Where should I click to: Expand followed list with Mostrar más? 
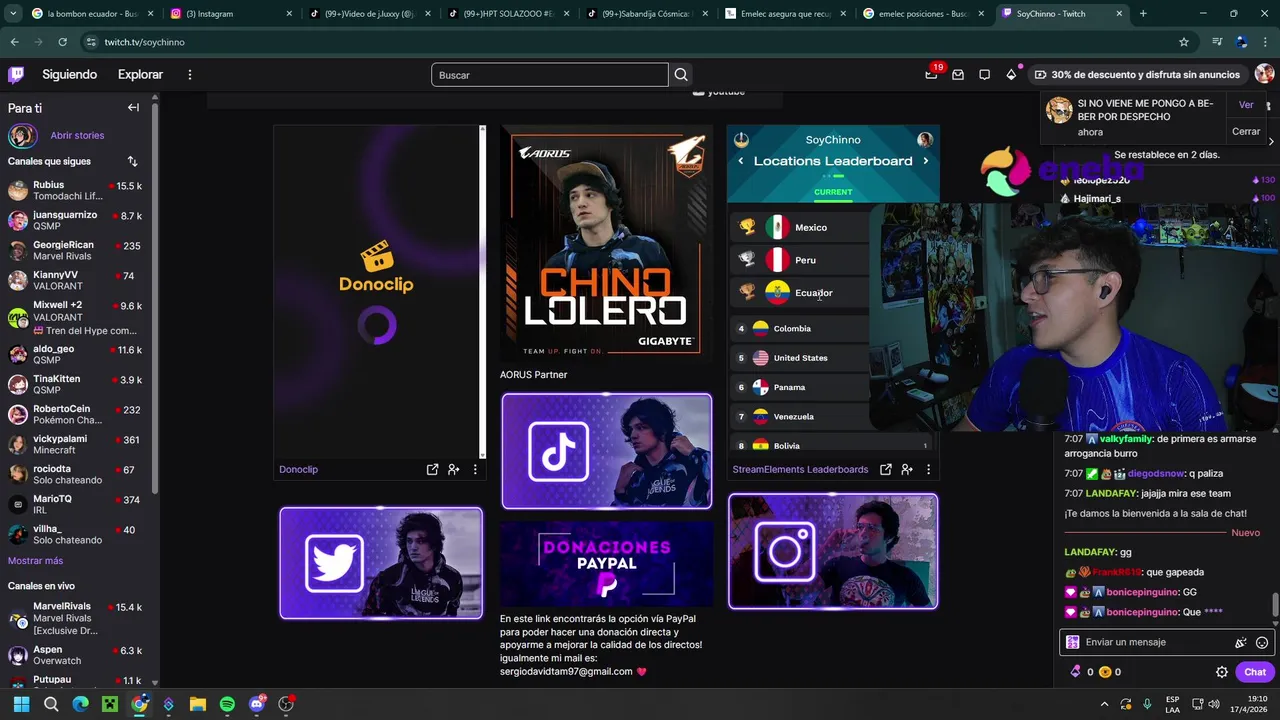pos(35,561)
